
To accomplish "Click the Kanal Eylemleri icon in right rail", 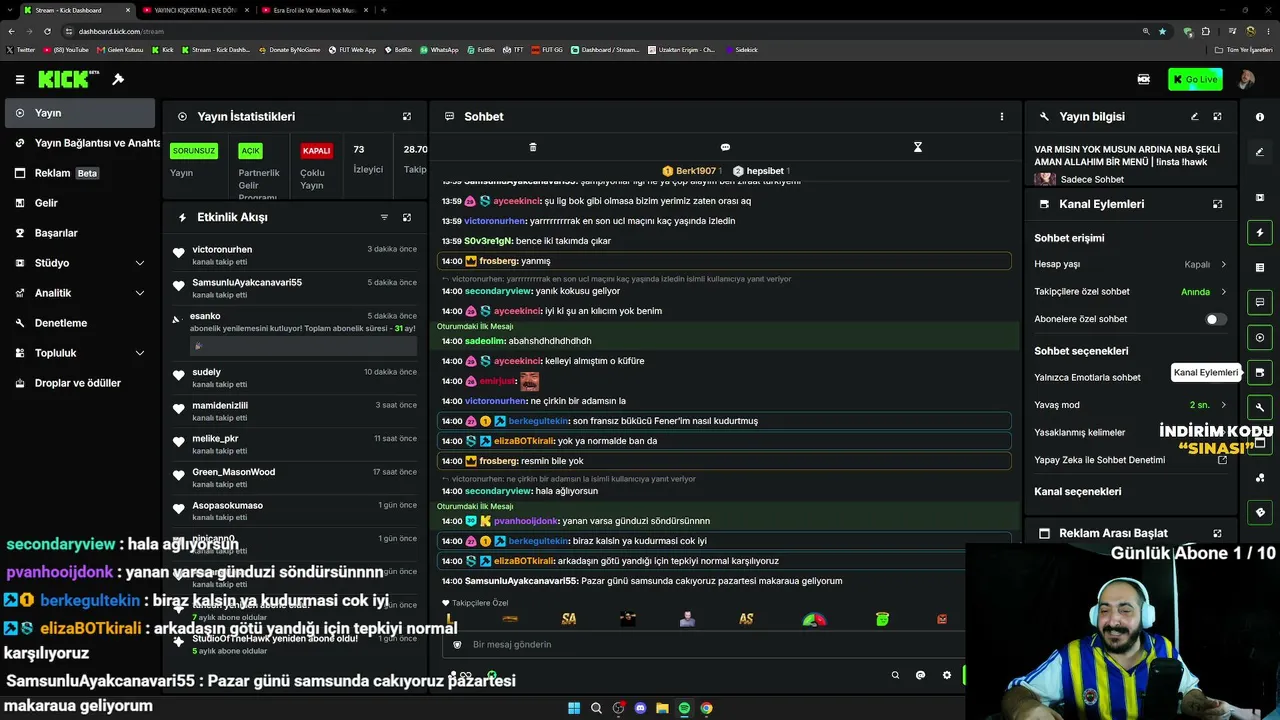I will point(1260,372).
